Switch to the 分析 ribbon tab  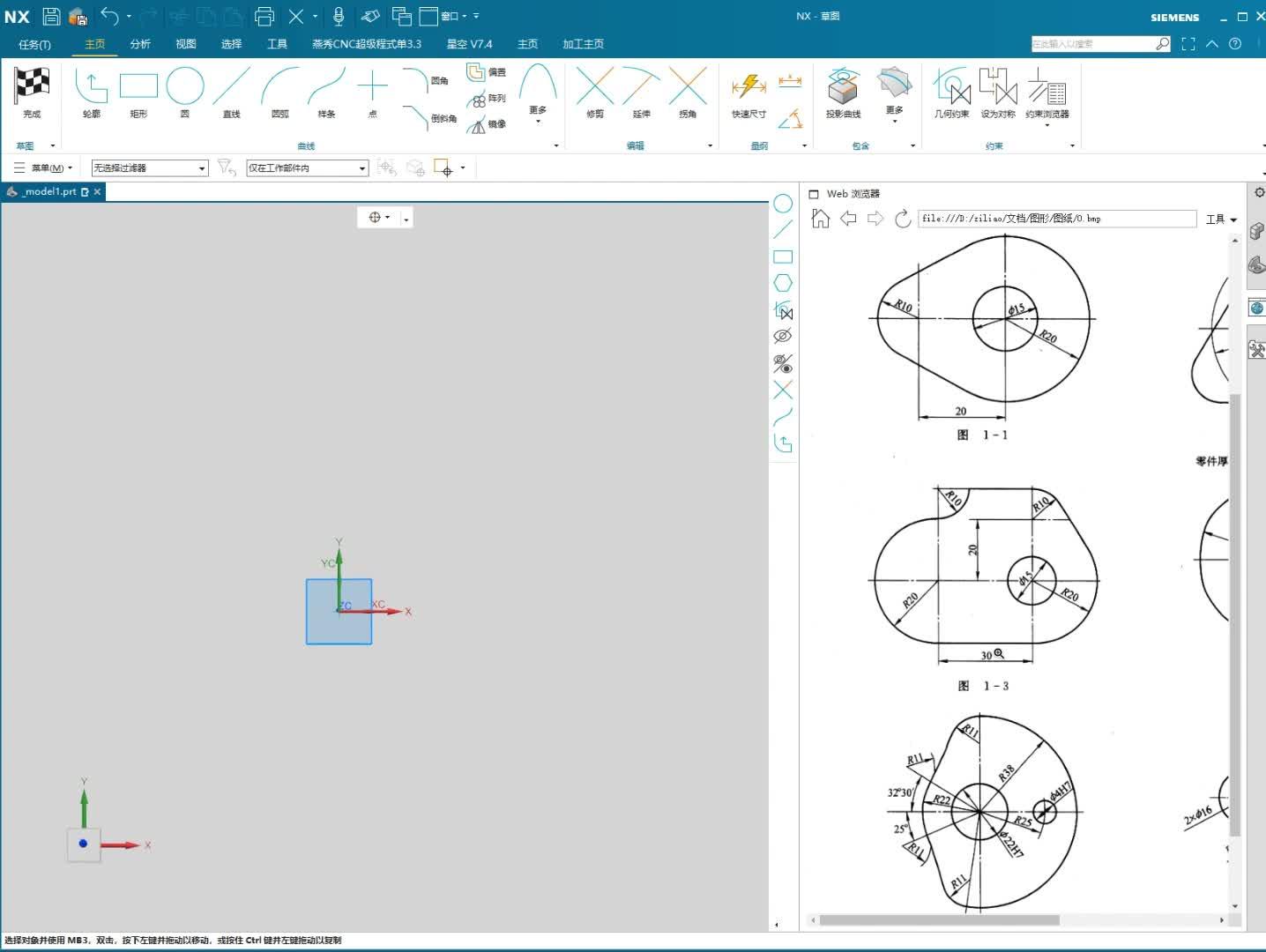tap(140, 44)
